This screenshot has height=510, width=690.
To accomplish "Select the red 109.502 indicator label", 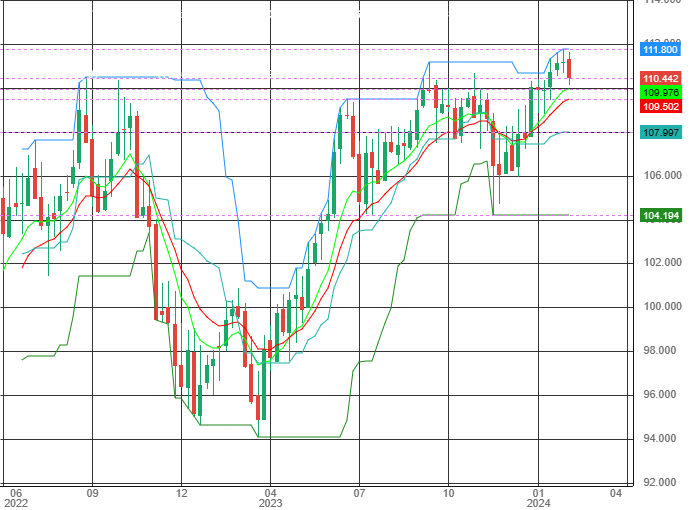I will (660, 106).
